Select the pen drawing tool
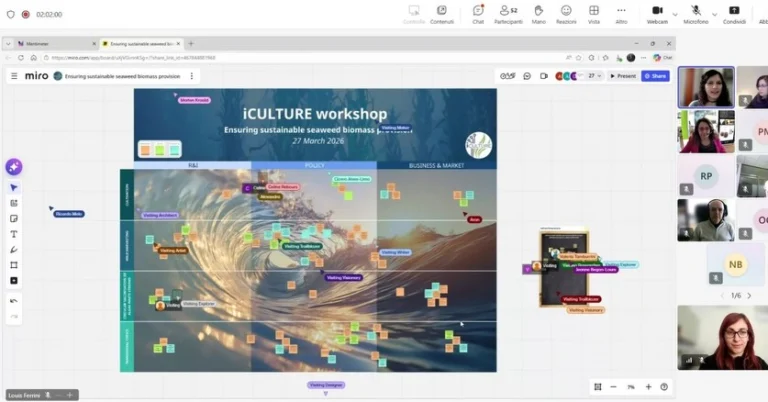The height and width of the screenshot is (402, 768). 14,250
